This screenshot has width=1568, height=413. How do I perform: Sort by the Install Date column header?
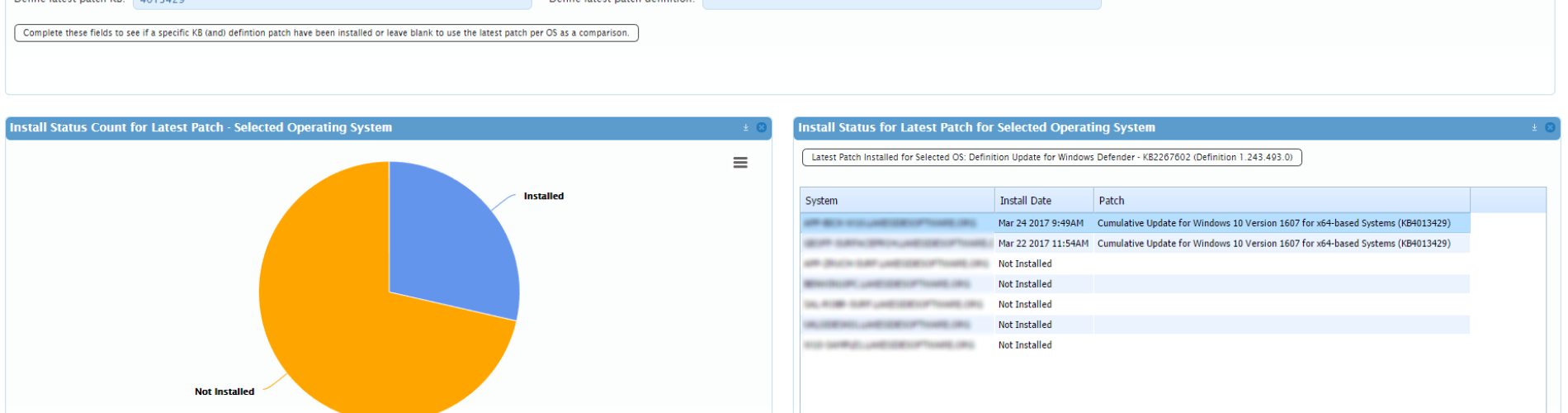coord(1044,201)
